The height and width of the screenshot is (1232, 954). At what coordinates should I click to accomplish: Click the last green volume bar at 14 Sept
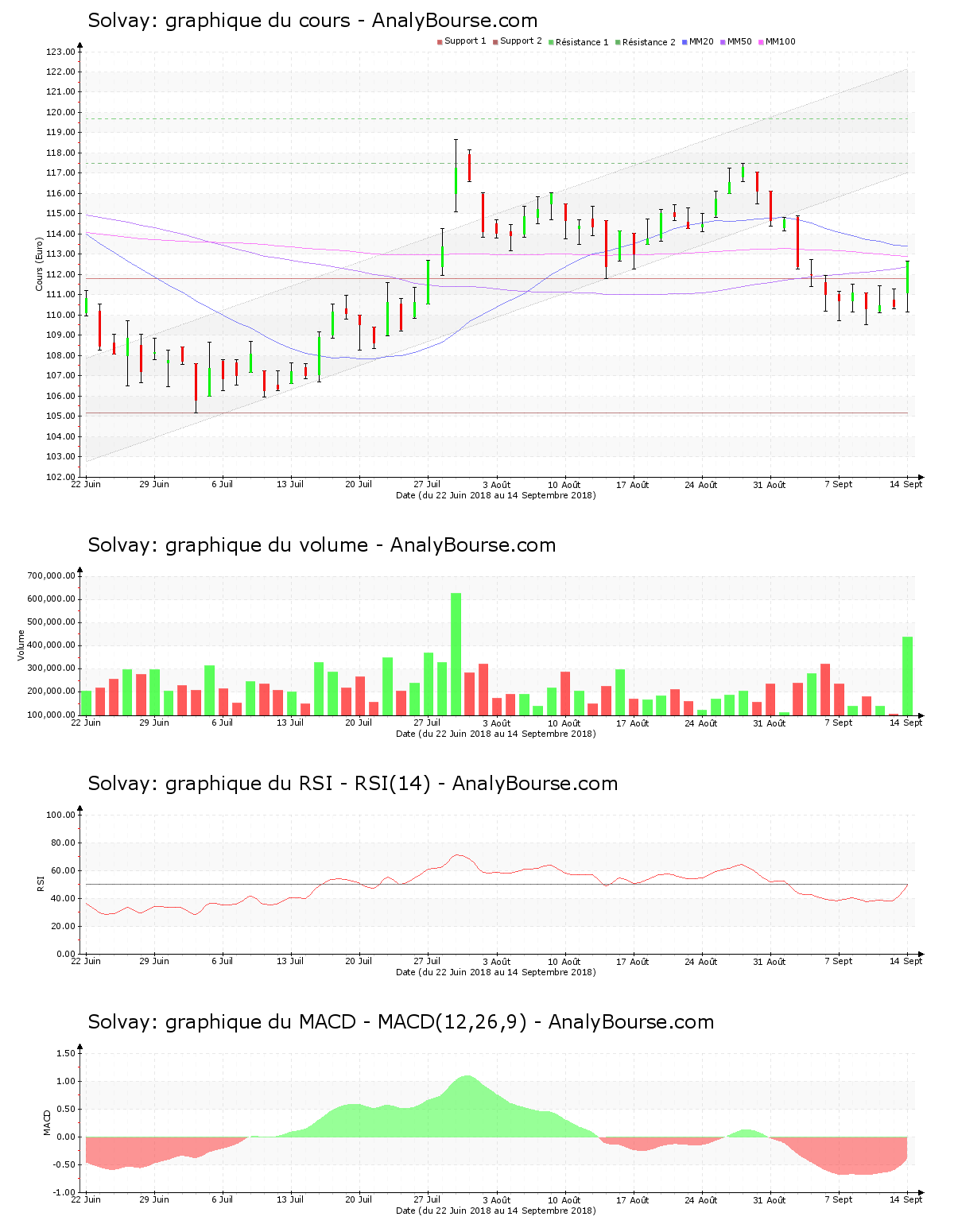[907, 676]
